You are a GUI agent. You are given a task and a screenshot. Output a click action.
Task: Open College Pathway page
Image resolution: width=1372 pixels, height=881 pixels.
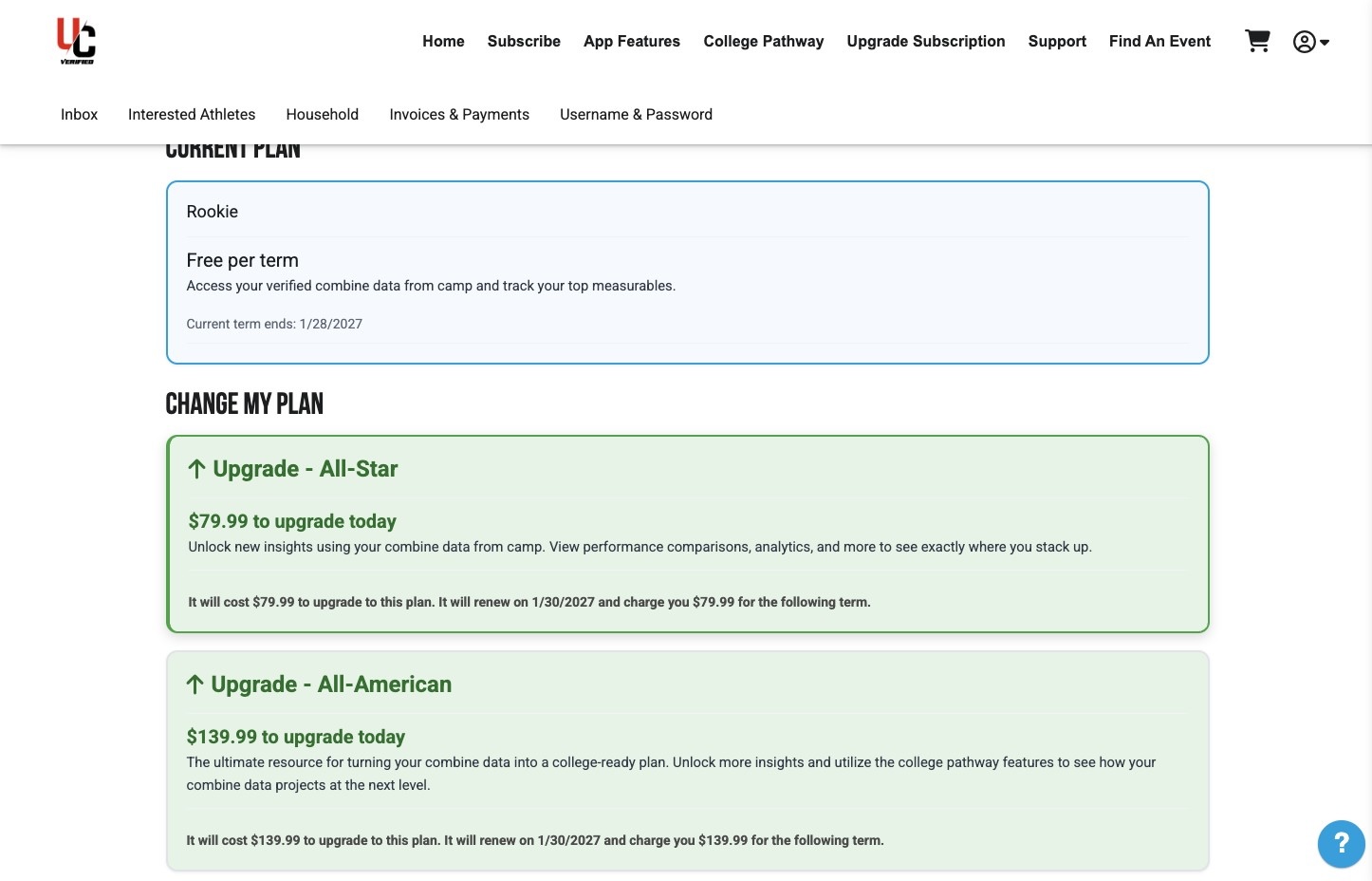tap(763, 42)
